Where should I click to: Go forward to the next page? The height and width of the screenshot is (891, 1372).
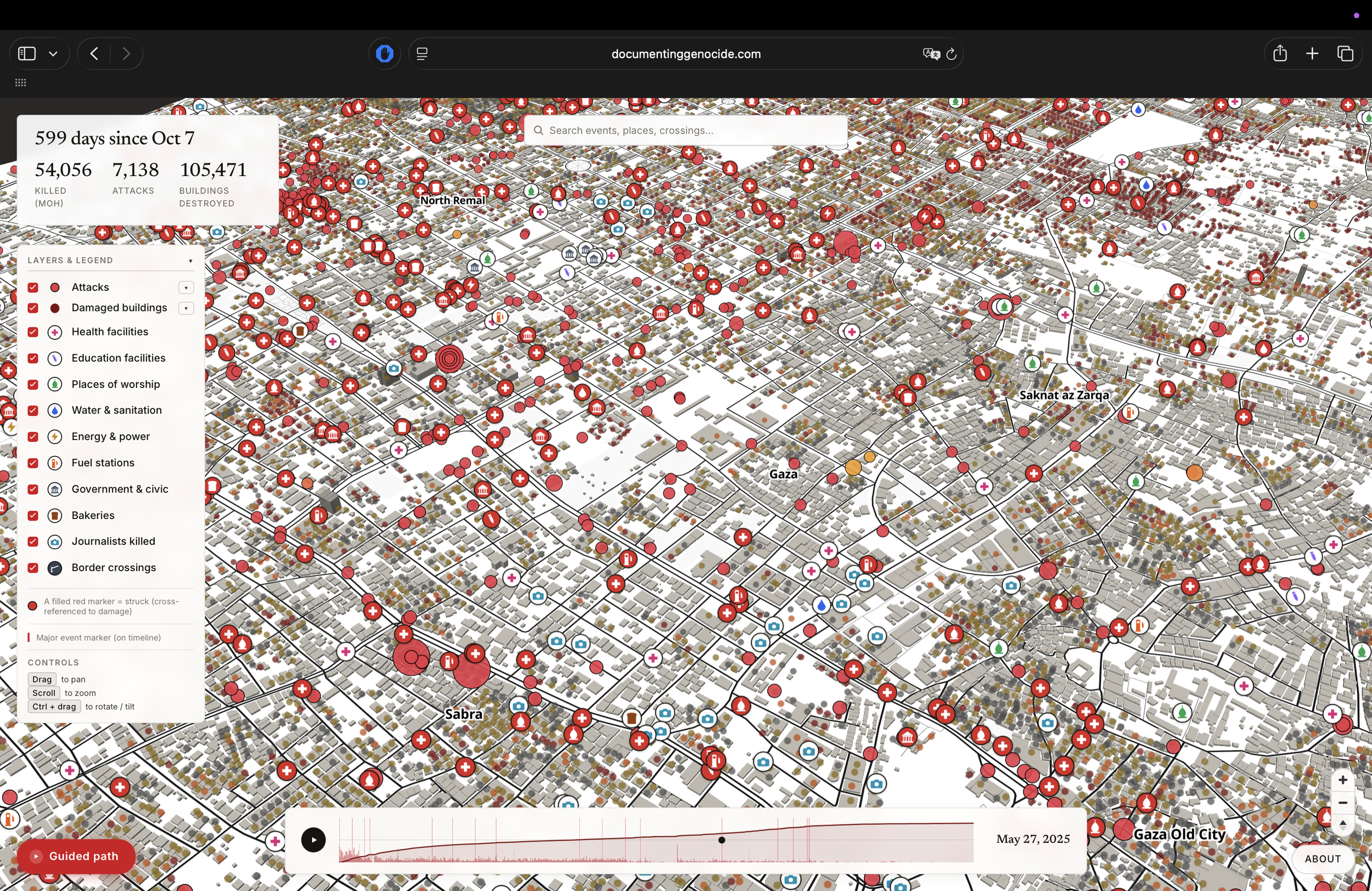pos(126,54)
